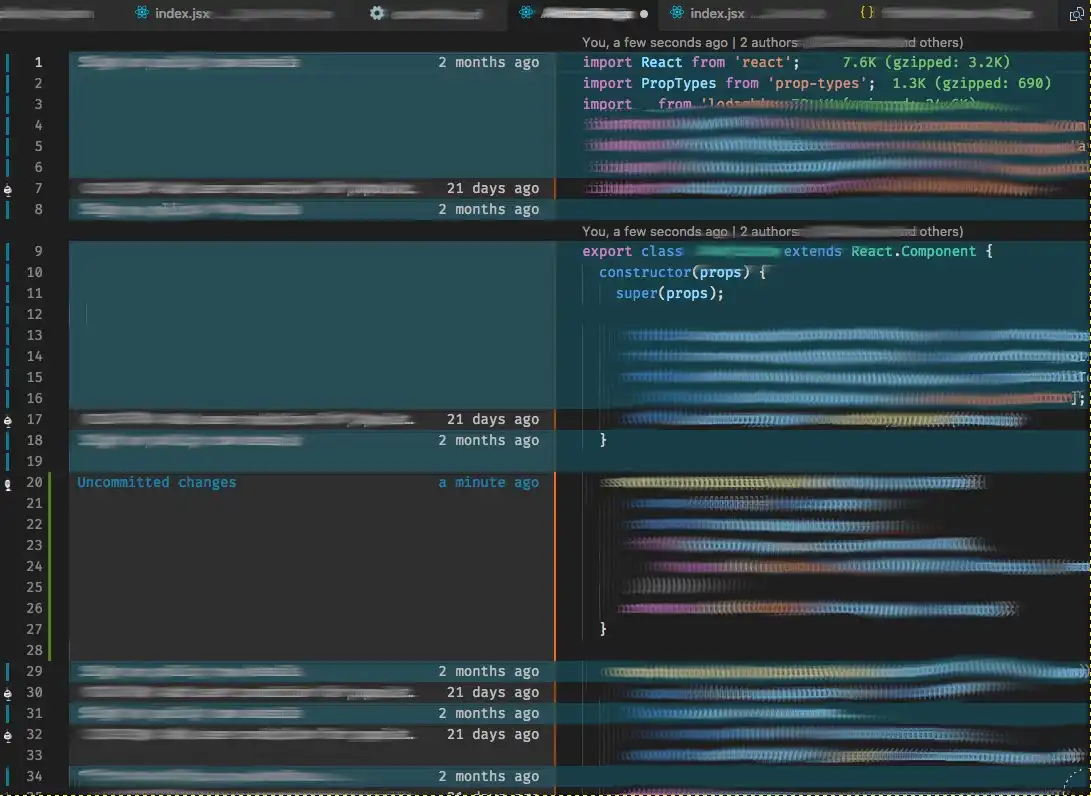Click the gutter author icon on line 32
Viewport: 1091px width, 796px height.
tap(8, 735)
